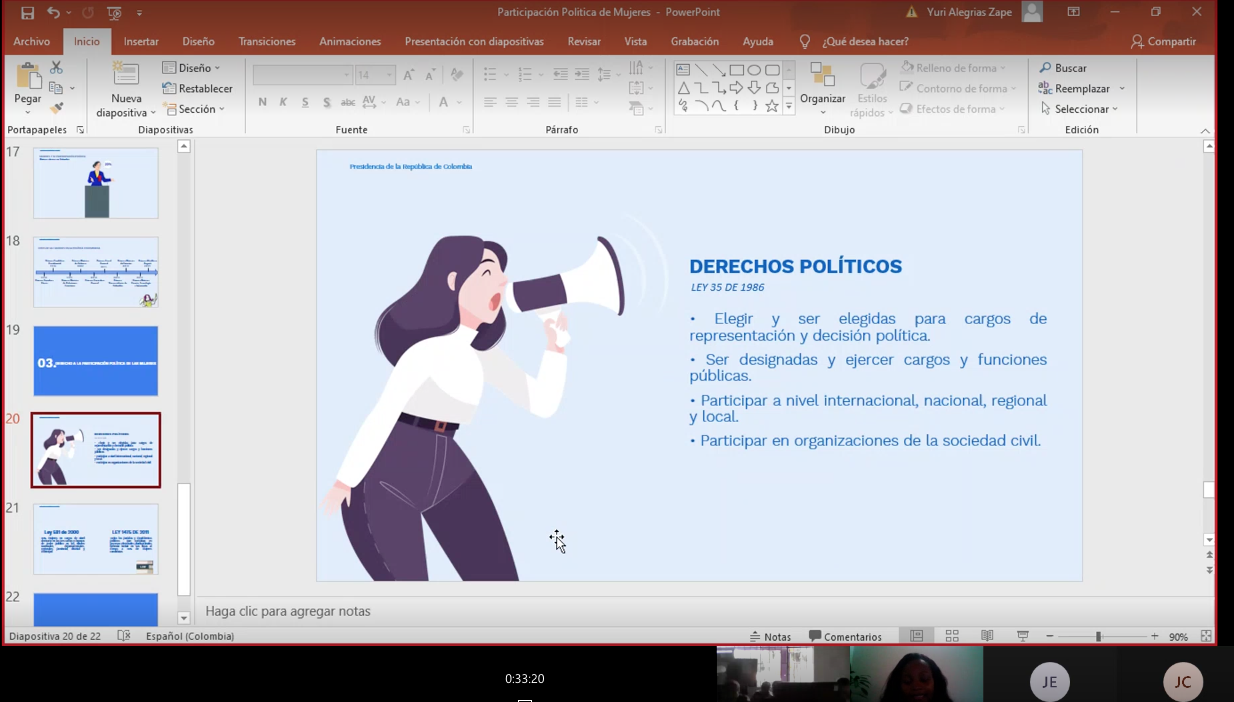Click the Save icon in title bar
The height and width of the screenshot is (702, 1234).
[27, 13]
